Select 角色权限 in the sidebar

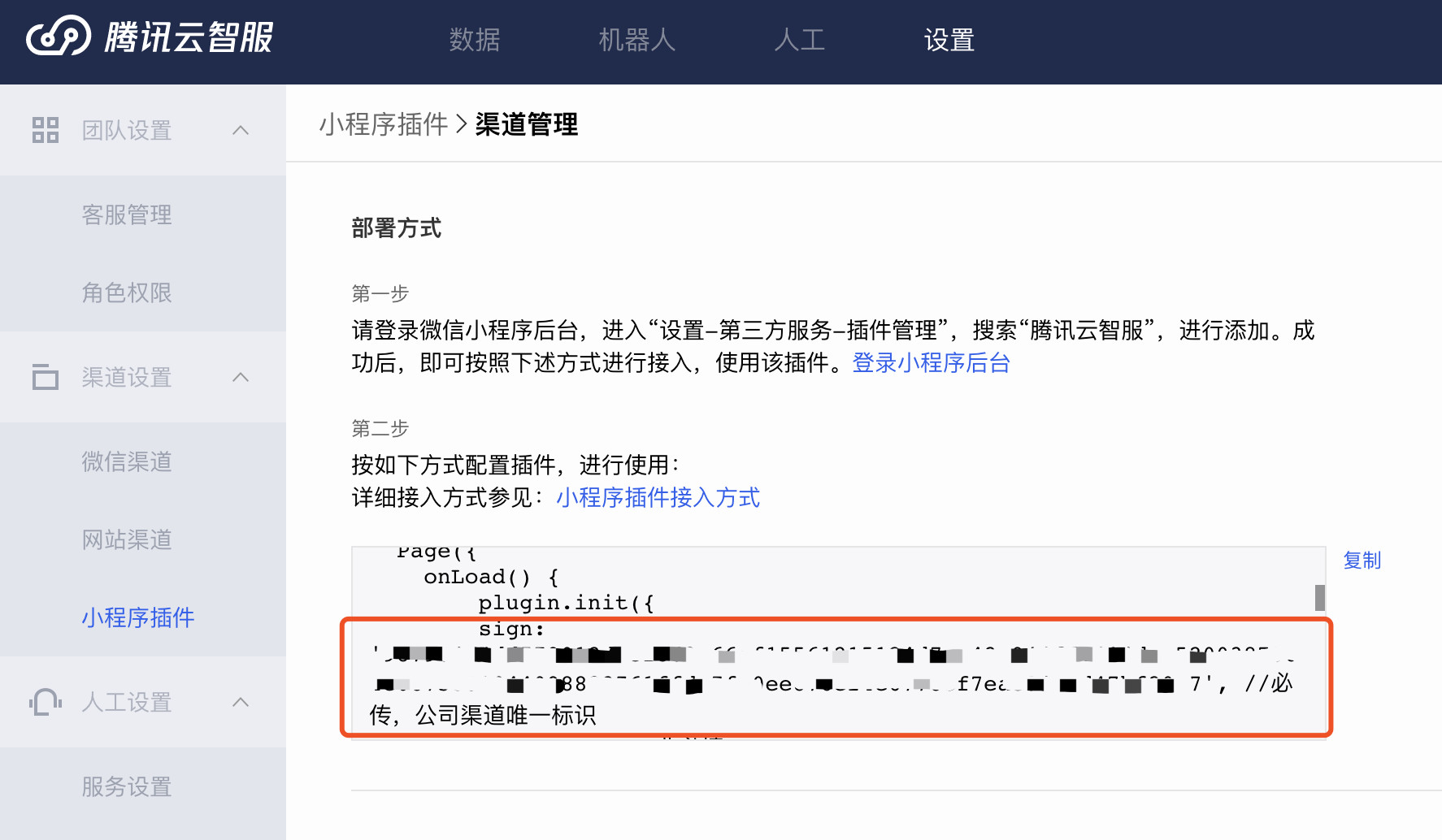coord(127,292)
